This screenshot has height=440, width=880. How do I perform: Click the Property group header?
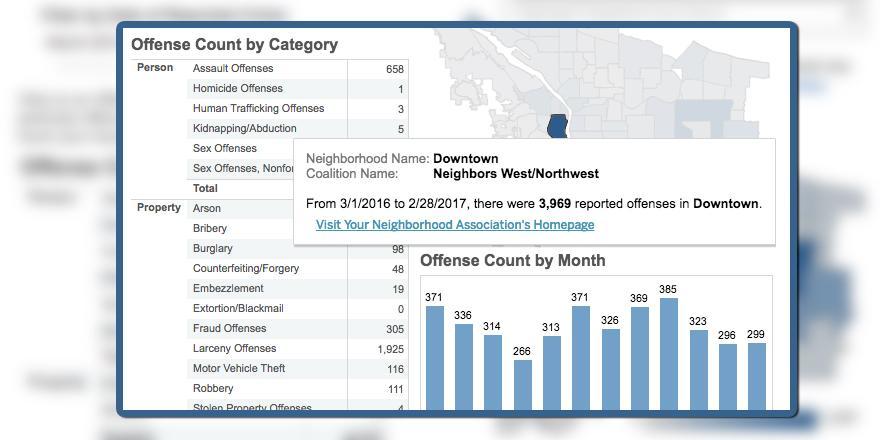pyautogui.click(x=159, y=208)
